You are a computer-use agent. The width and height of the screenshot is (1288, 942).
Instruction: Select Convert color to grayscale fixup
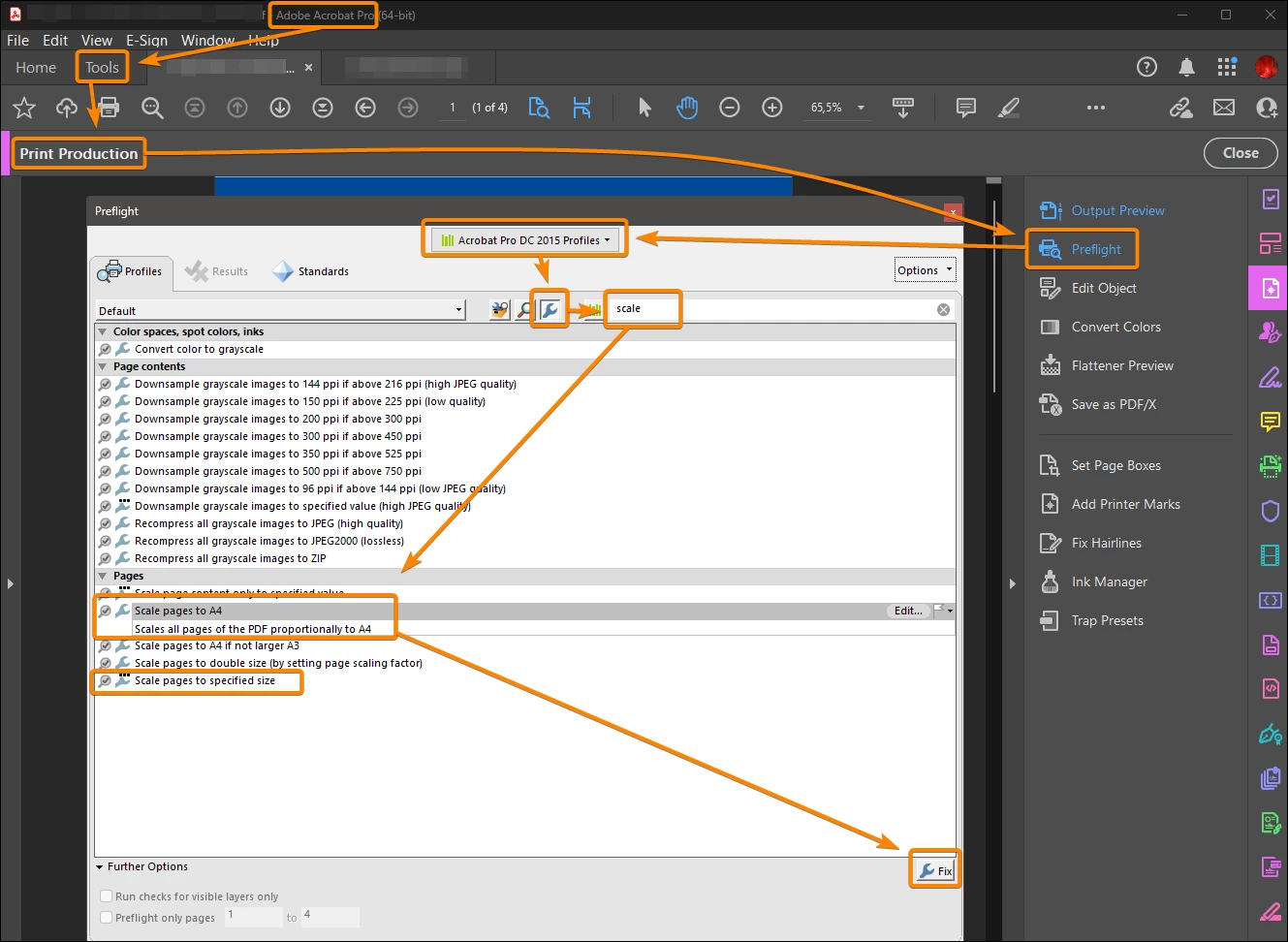click(x=199, y=349)
